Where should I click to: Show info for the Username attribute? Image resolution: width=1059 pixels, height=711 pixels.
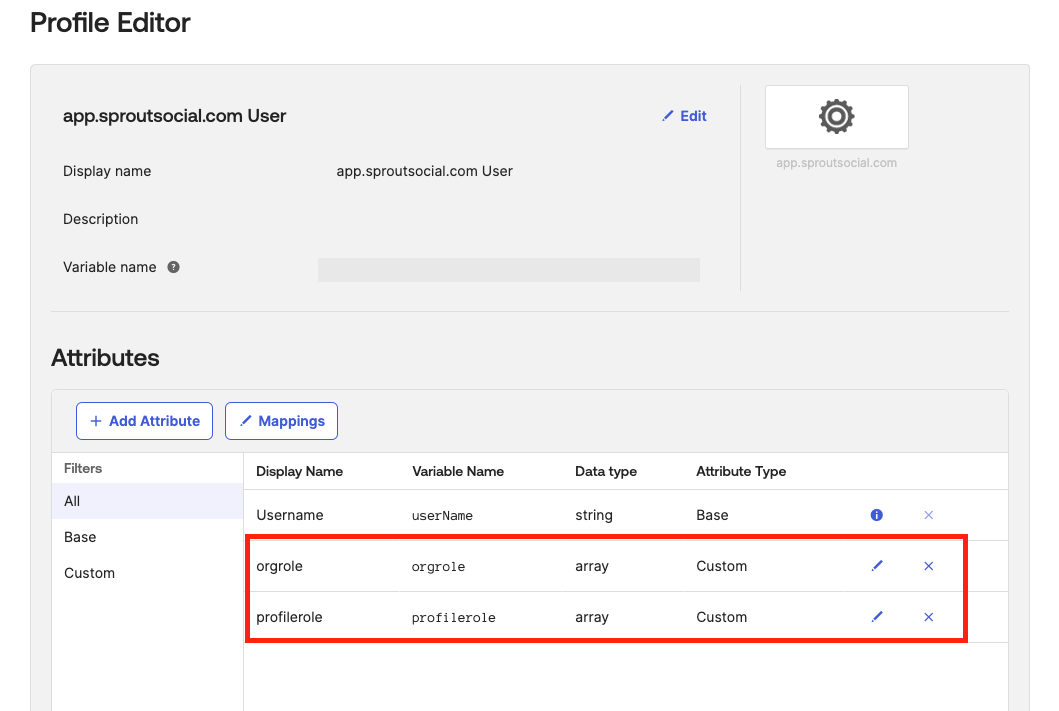[877, 515]
